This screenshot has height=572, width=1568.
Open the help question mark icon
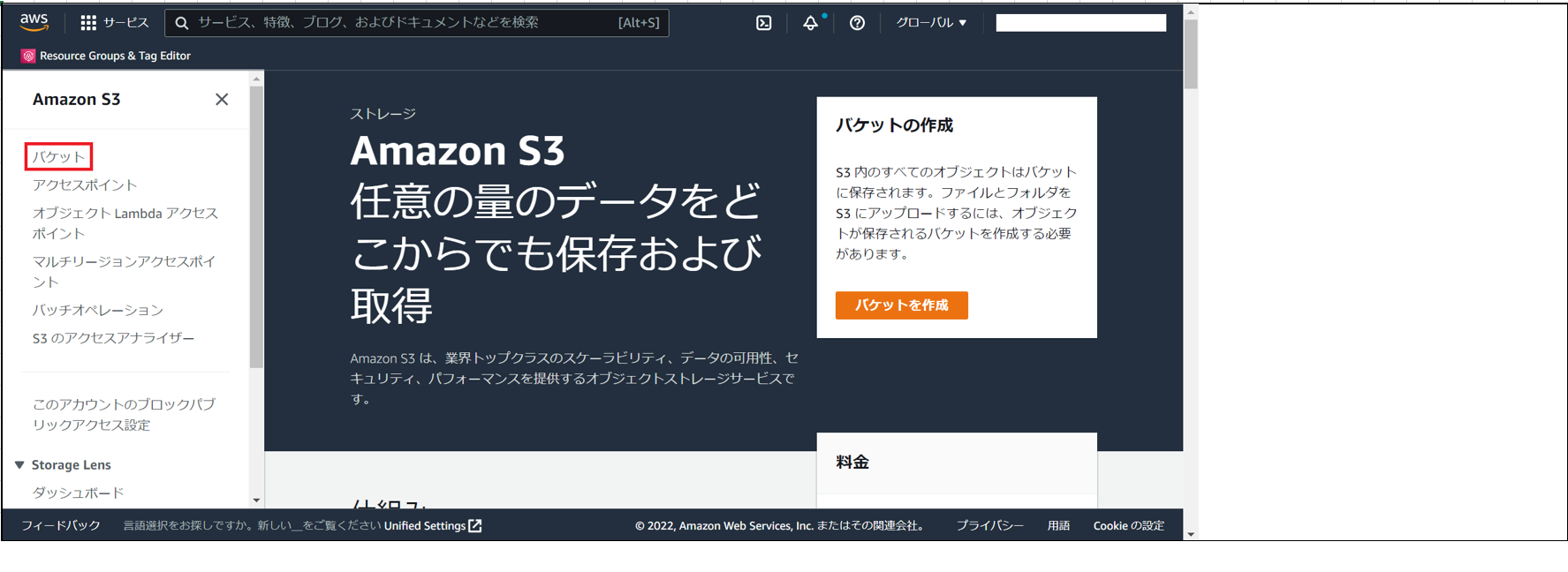[x=857, y=23]
